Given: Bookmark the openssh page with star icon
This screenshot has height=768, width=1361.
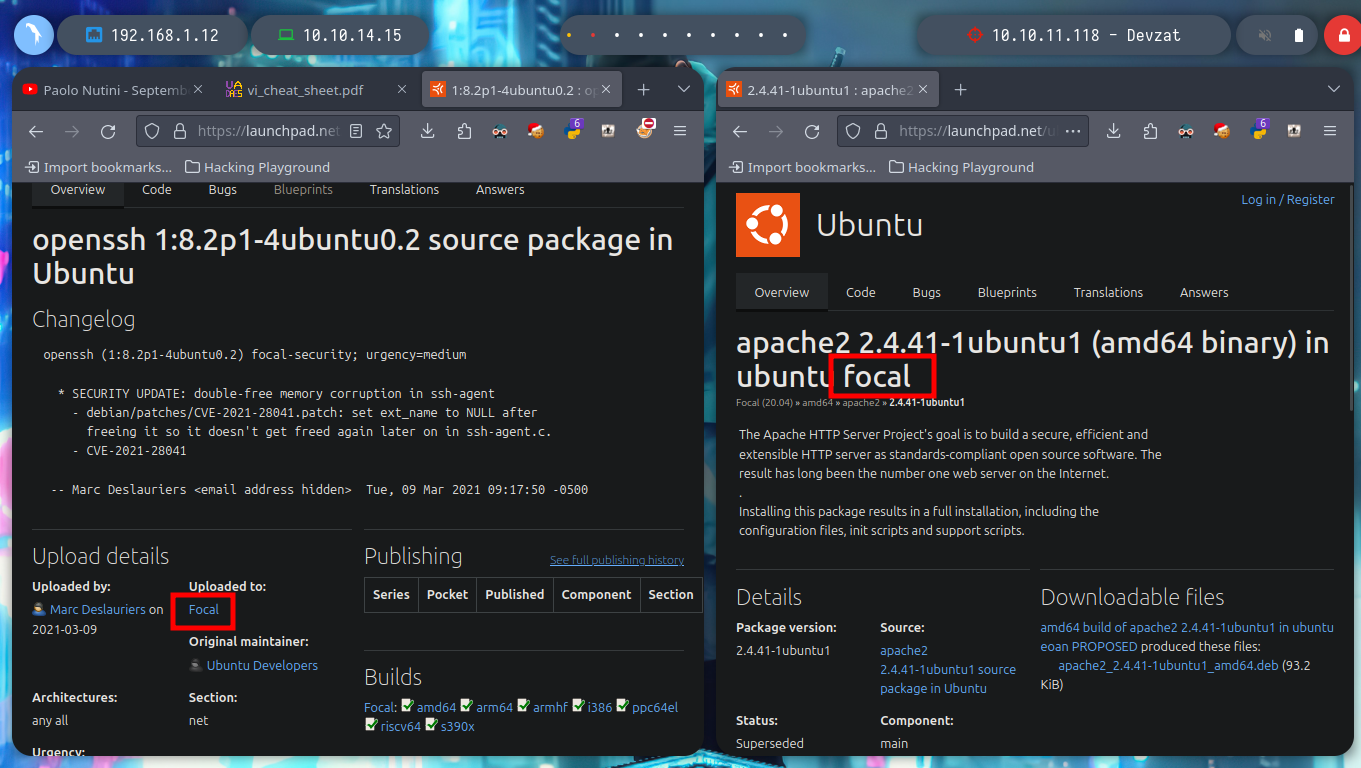Looking at the screenshot, I should tap(384, 131).
